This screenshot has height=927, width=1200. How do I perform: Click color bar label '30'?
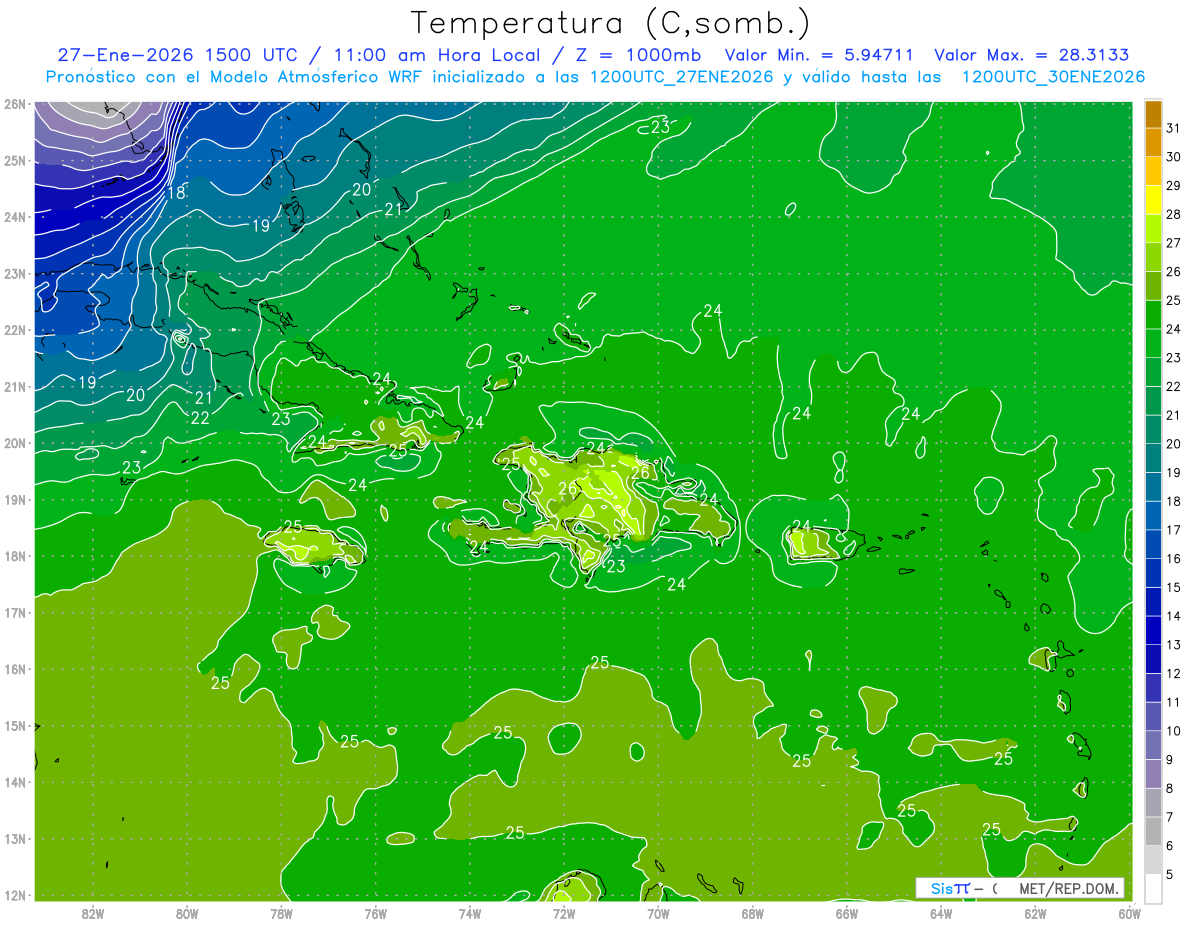1173,157
